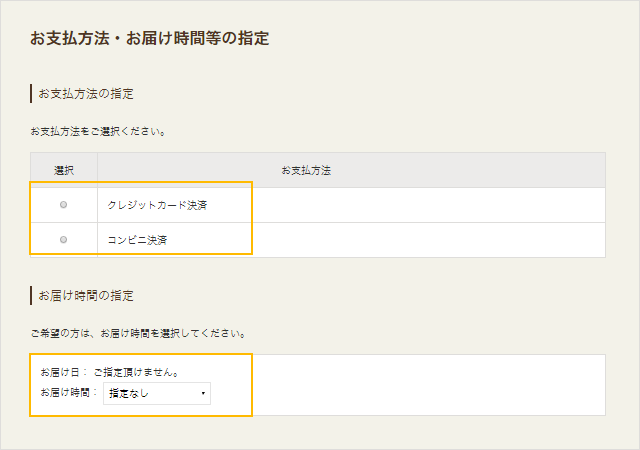This screenshot has height=450, width=640.
Task: Click the クレジットカード決済 label text
Action: [157, 205]
